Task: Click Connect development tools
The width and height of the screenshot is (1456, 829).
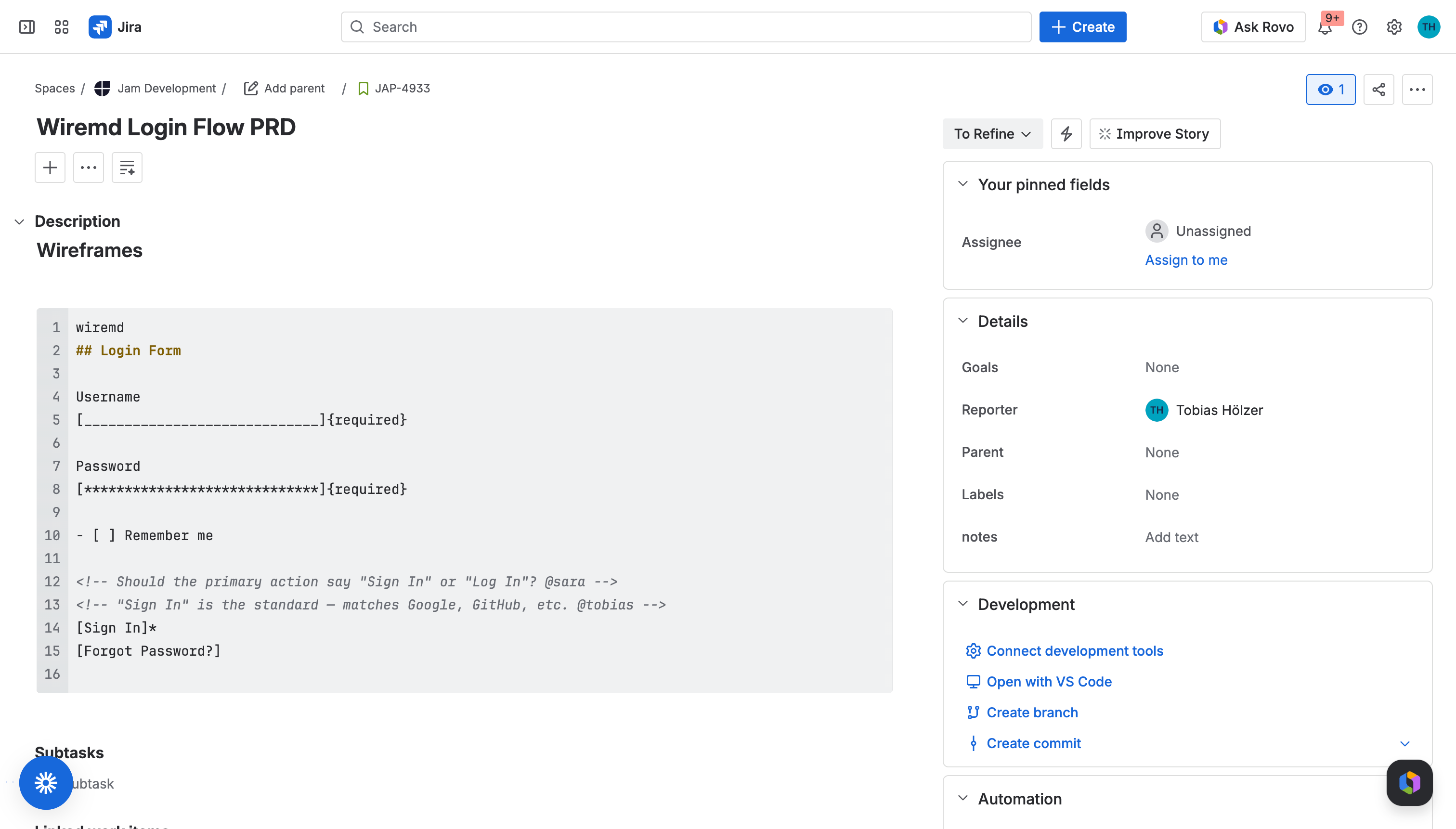Action: pos(1075,651)
